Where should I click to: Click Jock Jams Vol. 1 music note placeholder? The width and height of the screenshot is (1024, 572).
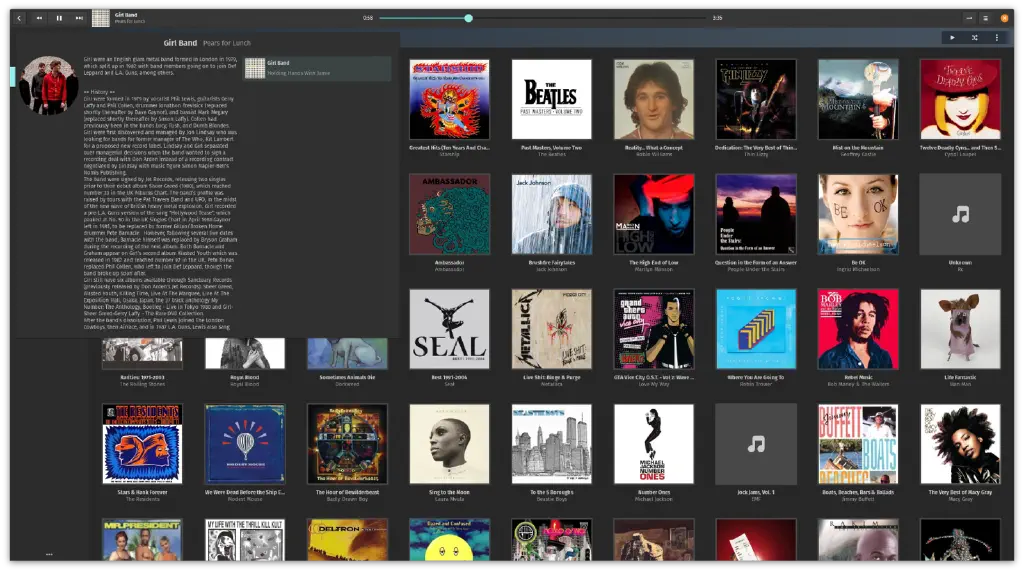tap(756, 444)
